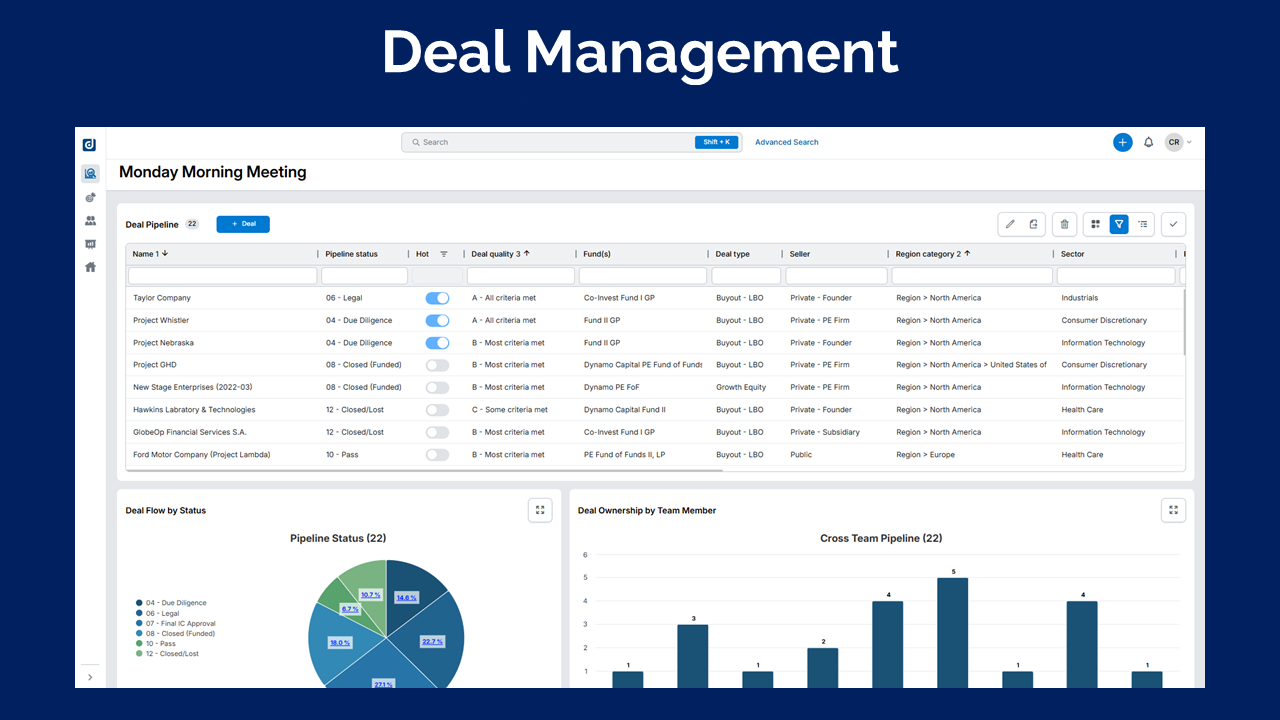Select the list view icon in the toolbar
Image resolution: width=1280 pixels, height=720 pixels.
pyautogui.click(x=1143, y=224)
